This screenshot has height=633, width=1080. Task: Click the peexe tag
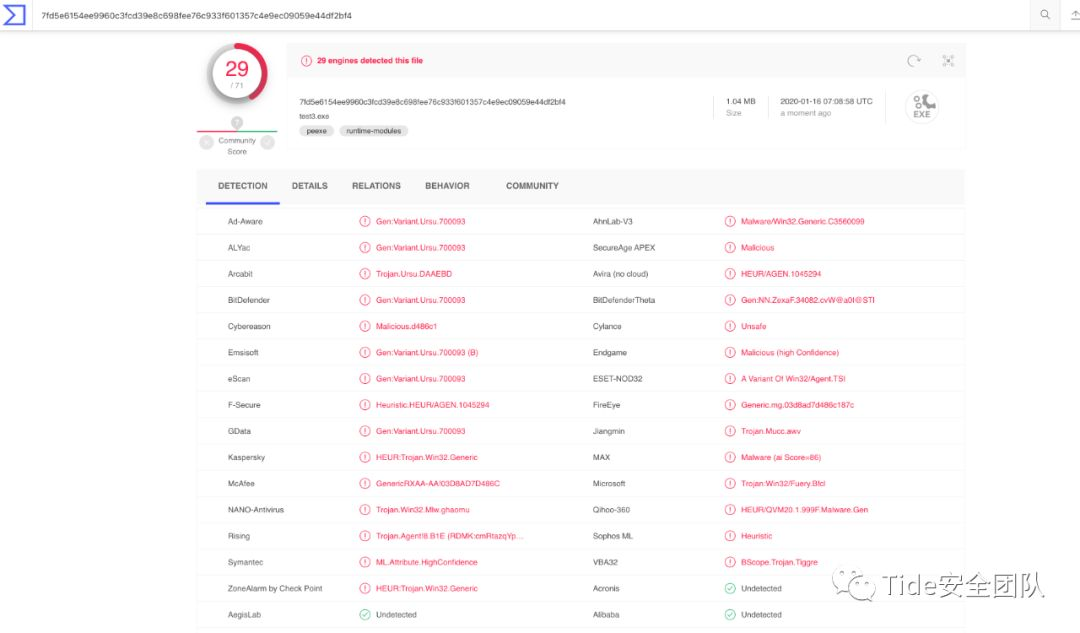coord(315,131)
